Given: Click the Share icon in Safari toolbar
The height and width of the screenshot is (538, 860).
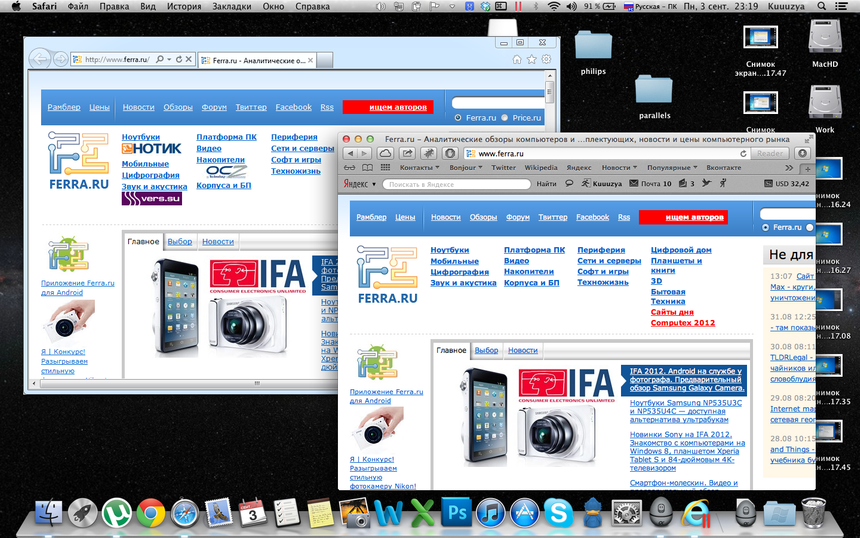Looking at the screenshot, I should pyautogui.click(x=407, y=154).
